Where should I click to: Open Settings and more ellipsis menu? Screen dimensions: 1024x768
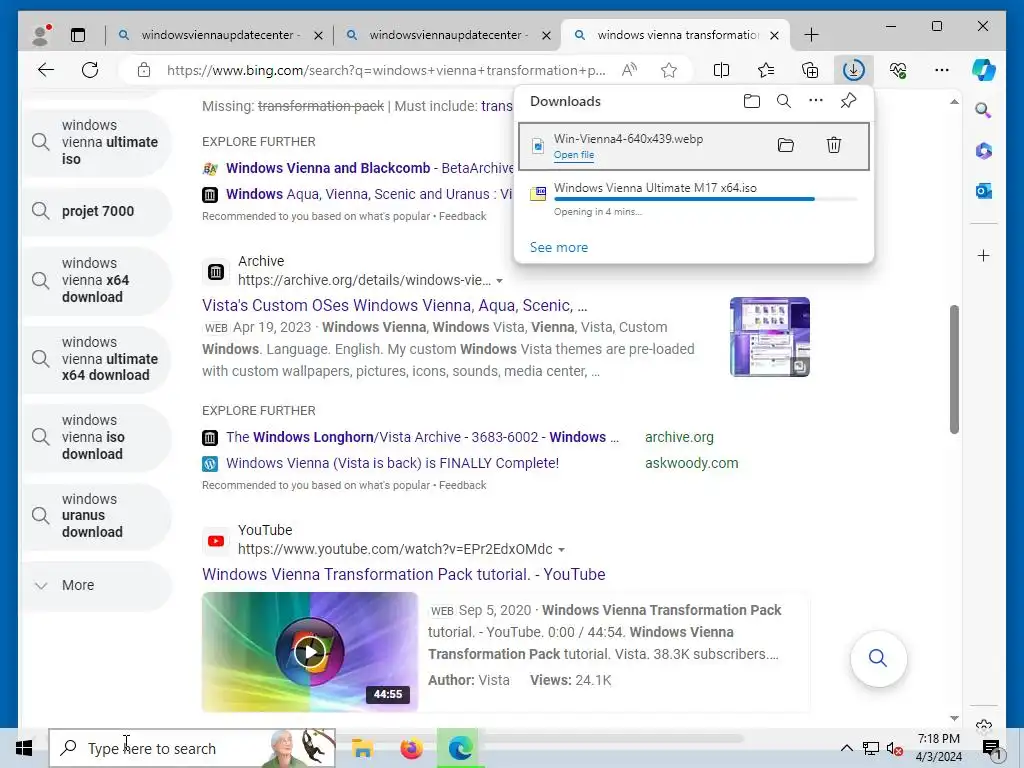[941, 70]
